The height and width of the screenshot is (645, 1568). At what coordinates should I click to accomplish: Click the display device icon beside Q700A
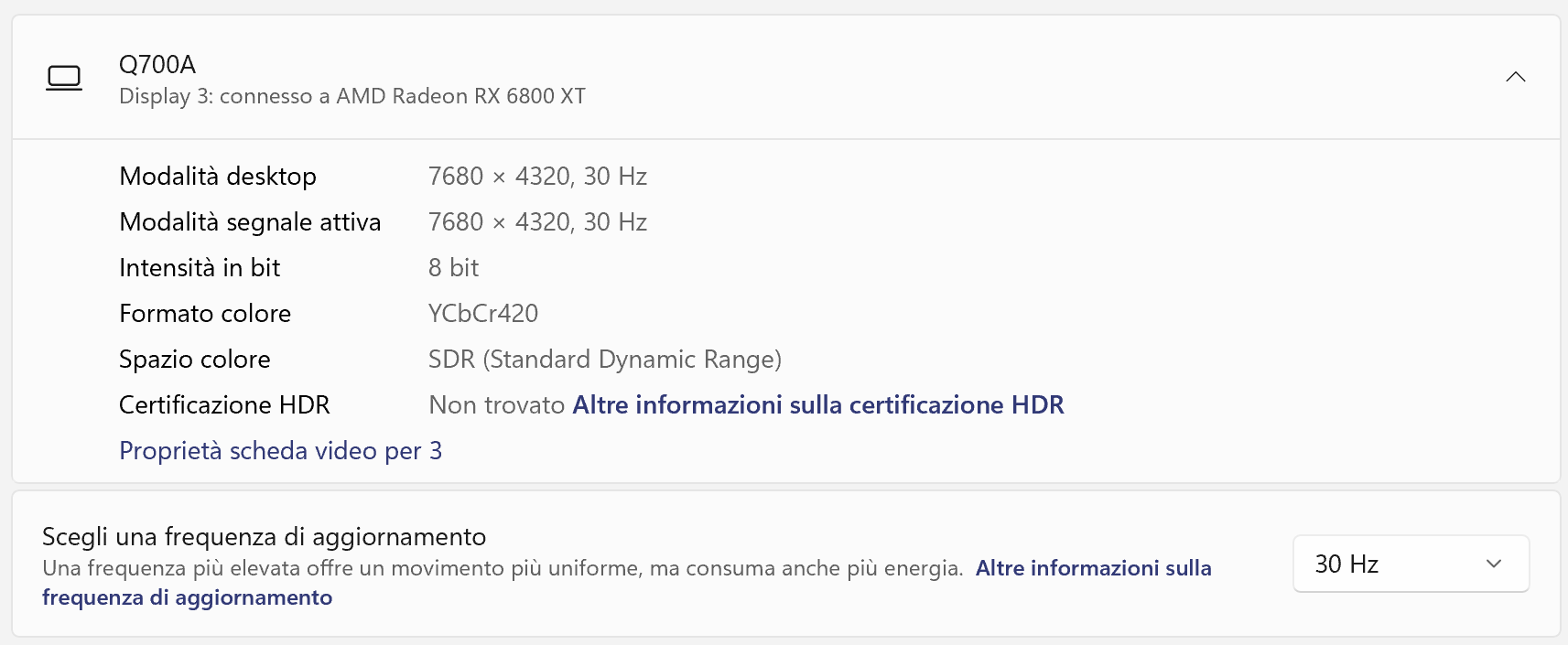[x=64, y=78]
